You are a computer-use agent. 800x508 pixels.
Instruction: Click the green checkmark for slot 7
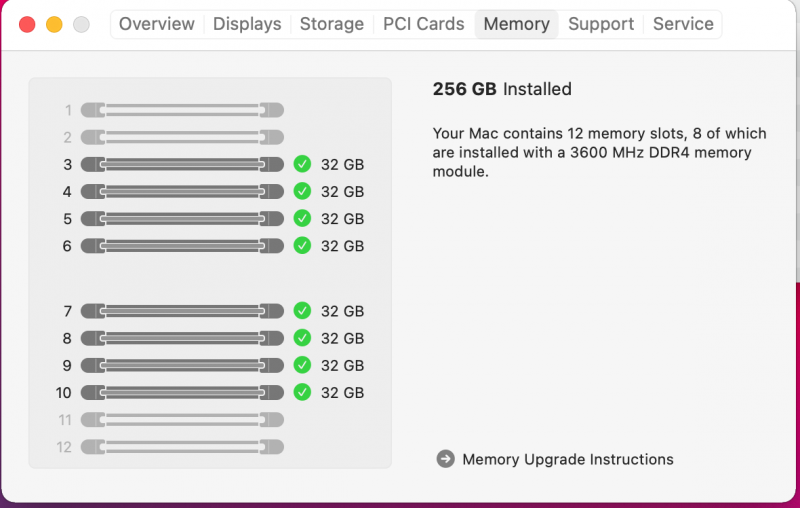click(303, 311)
